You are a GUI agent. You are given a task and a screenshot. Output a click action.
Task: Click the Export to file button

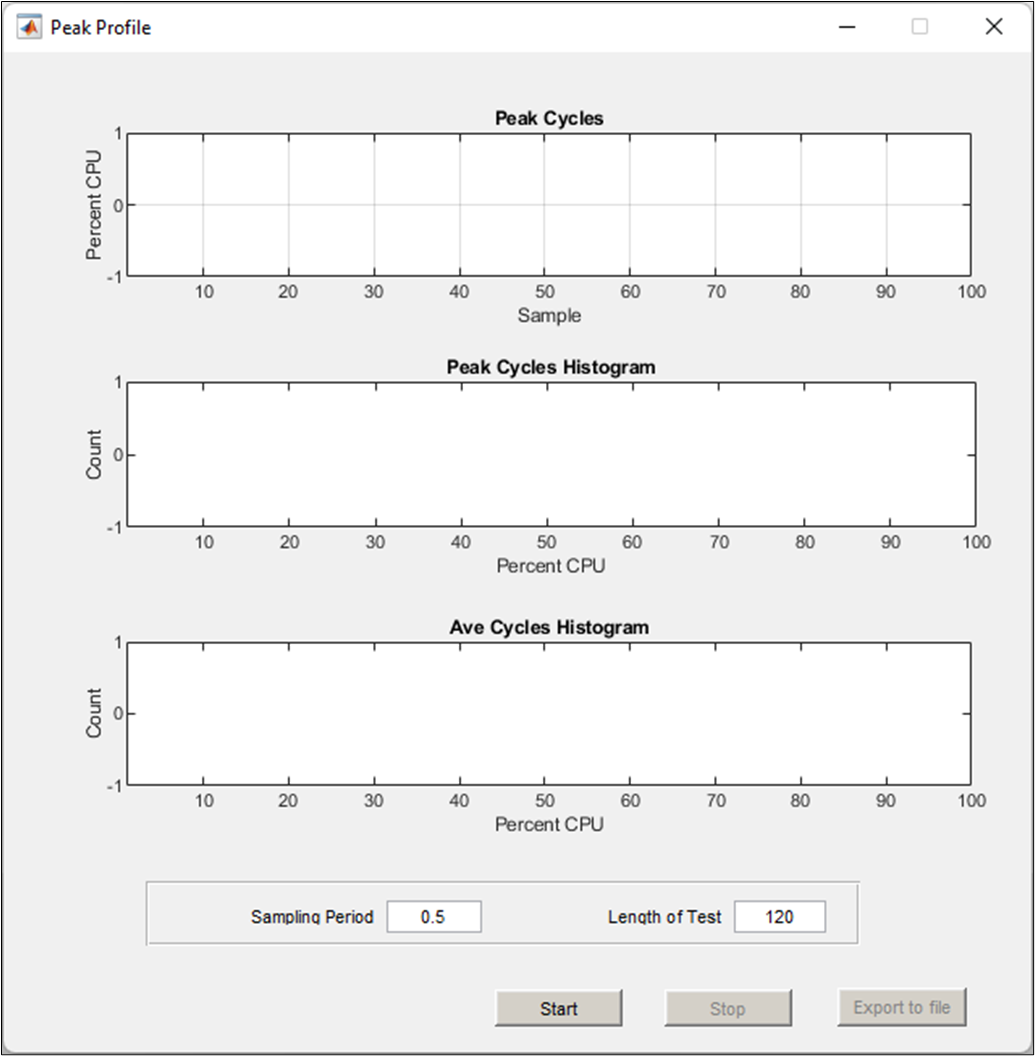pos(901,1008)
